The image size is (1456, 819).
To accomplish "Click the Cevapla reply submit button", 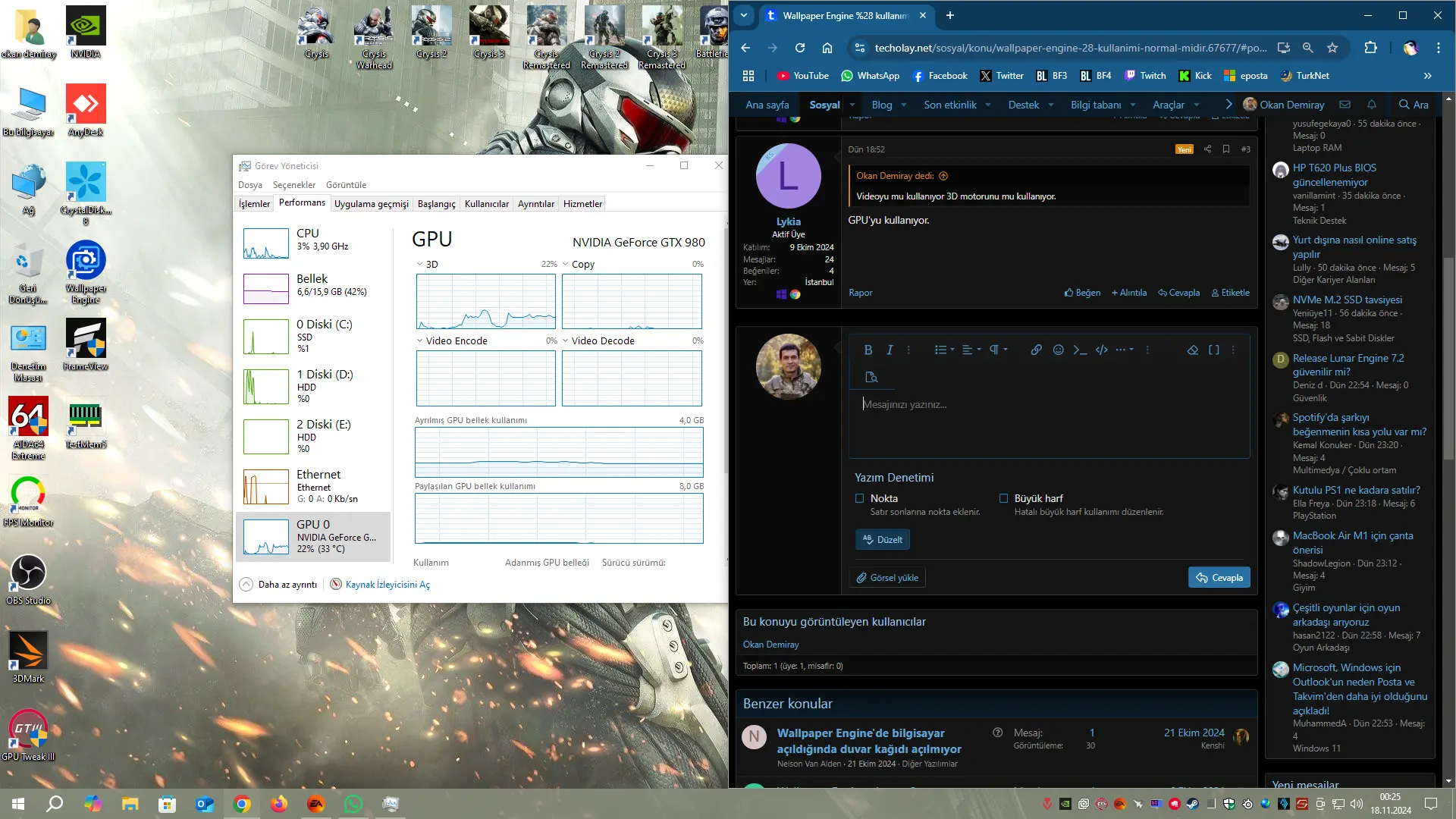I will 1219,577.
